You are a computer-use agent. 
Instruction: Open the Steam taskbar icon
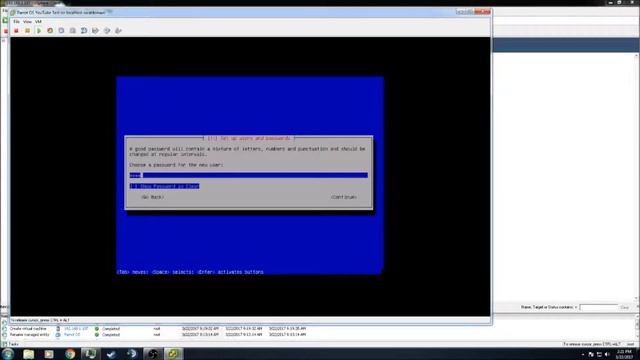[131, 354]
